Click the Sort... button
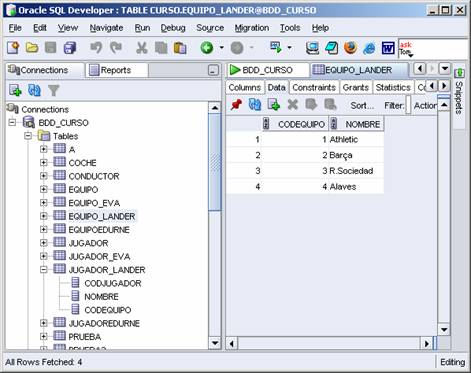This screenshot has height=373, width=471. click(362, 106)
